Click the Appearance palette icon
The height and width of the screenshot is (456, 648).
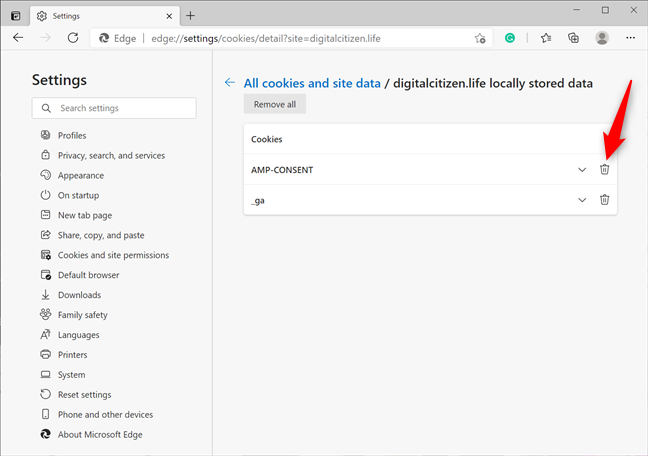(x=45, y=174)
